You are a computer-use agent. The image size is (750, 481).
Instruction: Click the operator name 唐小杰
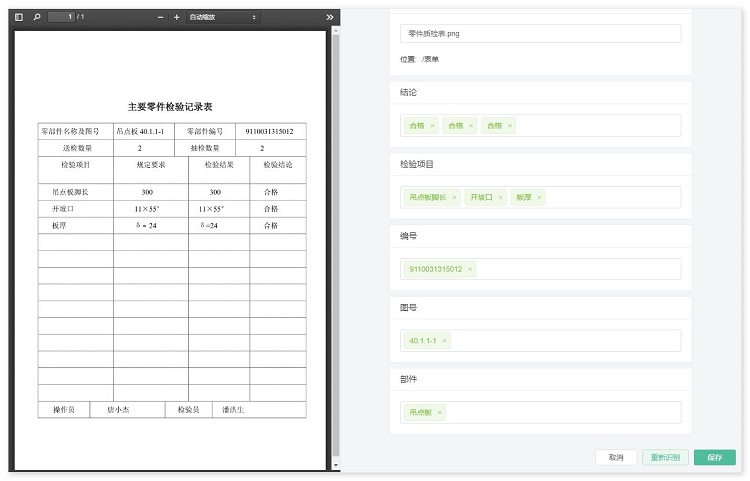(118, 410)
